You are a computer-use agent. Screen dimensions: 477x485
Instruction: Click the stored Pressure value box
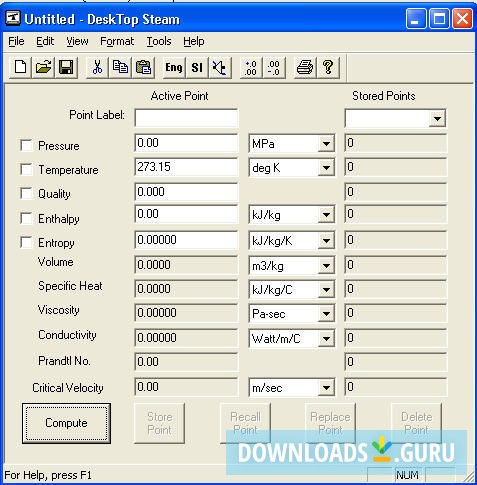coord(395,143)
